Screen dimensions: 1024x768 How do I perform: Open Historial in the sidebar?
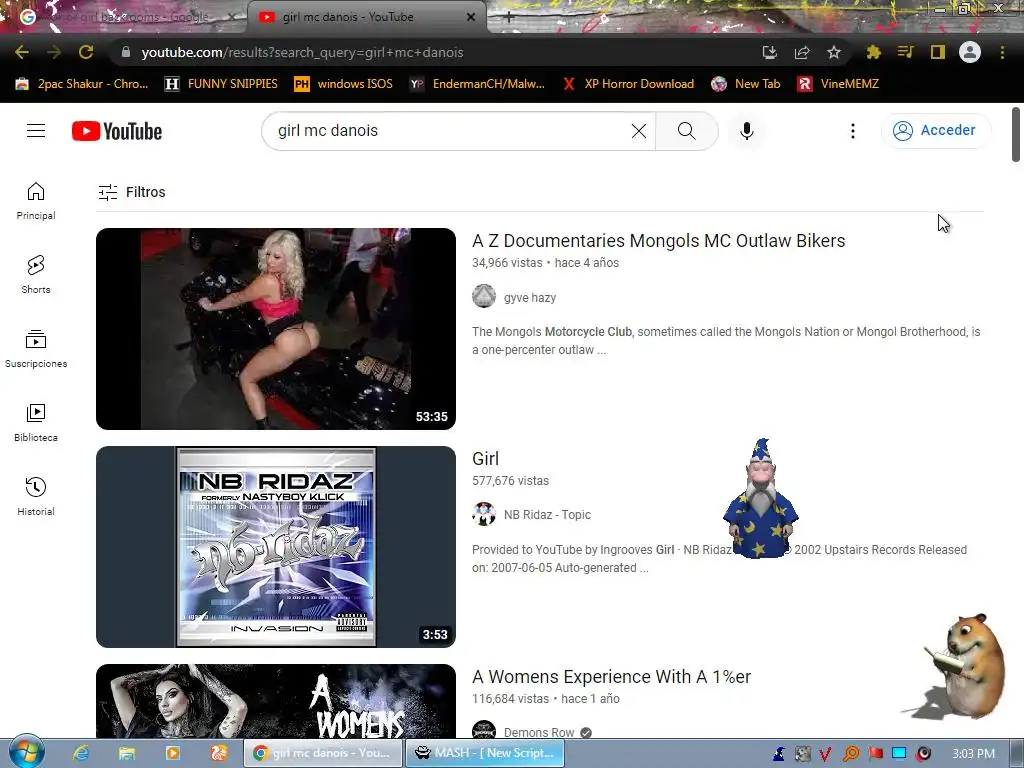click(x=36, y=496)
